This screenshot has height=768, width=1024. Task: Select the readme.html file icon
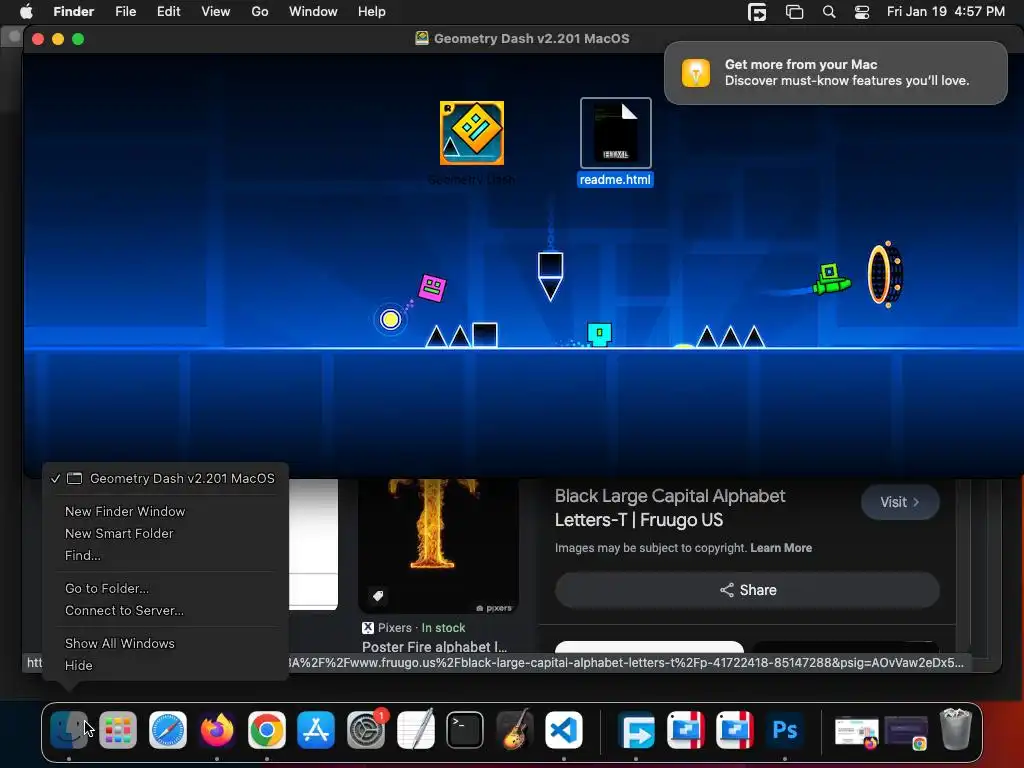(x=615, y=133)
